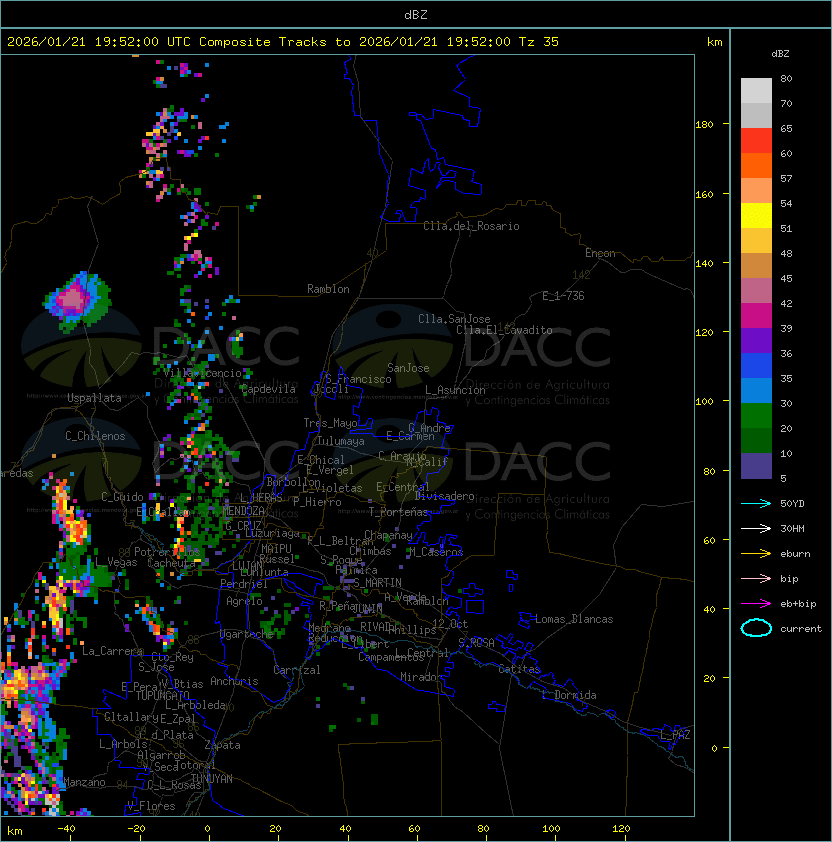832x842 pixels.
Task: Click the 'C_Chilenos' map label
Action: point(95,436)
